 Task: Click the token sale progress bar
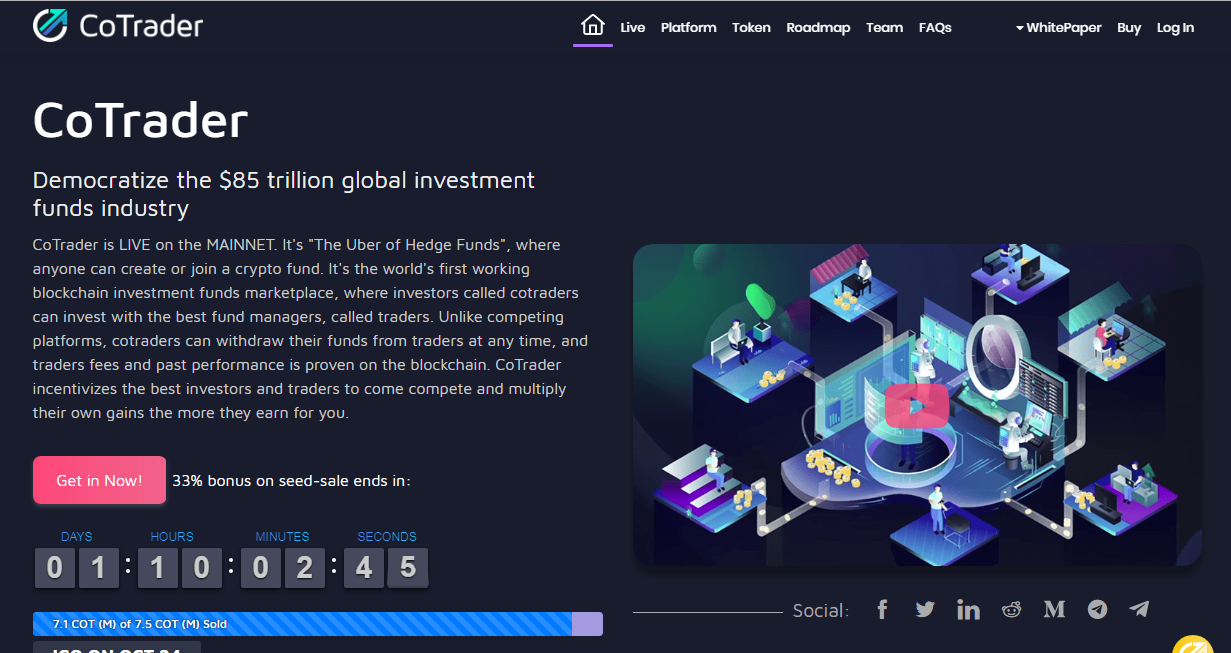coord(318,624)
